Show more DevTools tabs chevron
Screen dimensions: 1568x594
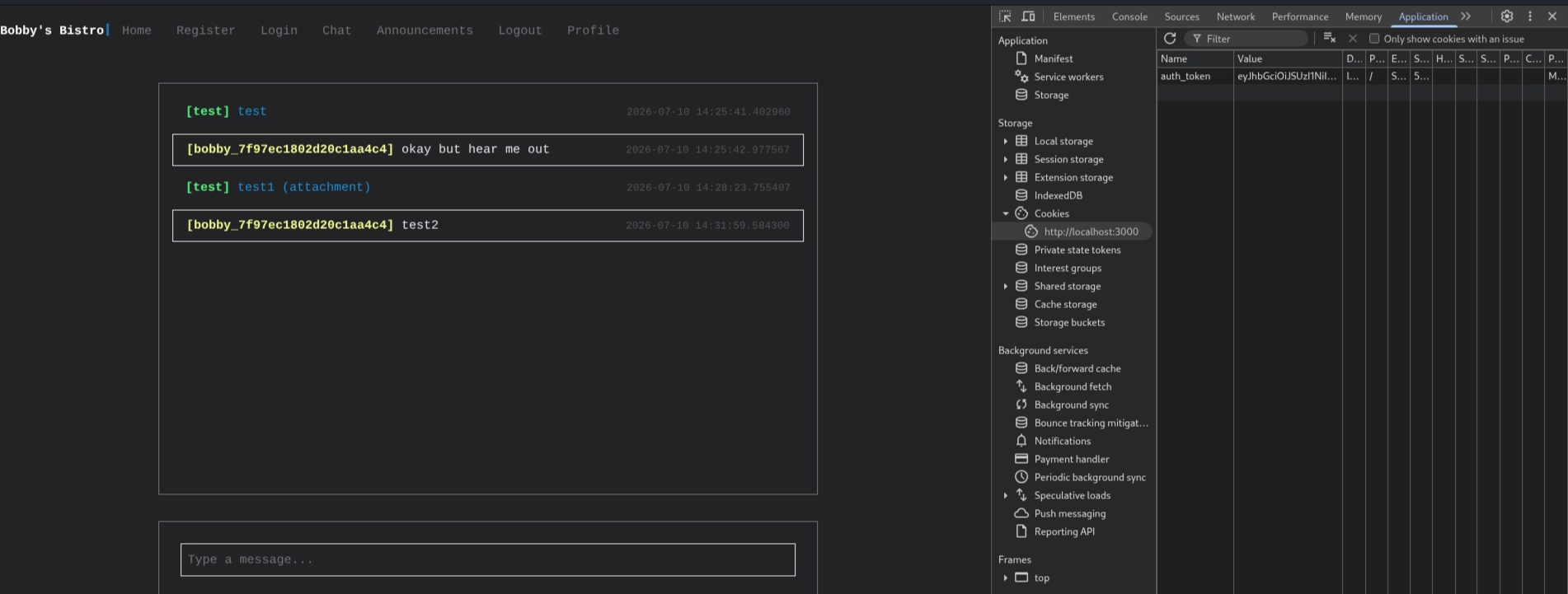1466,16
